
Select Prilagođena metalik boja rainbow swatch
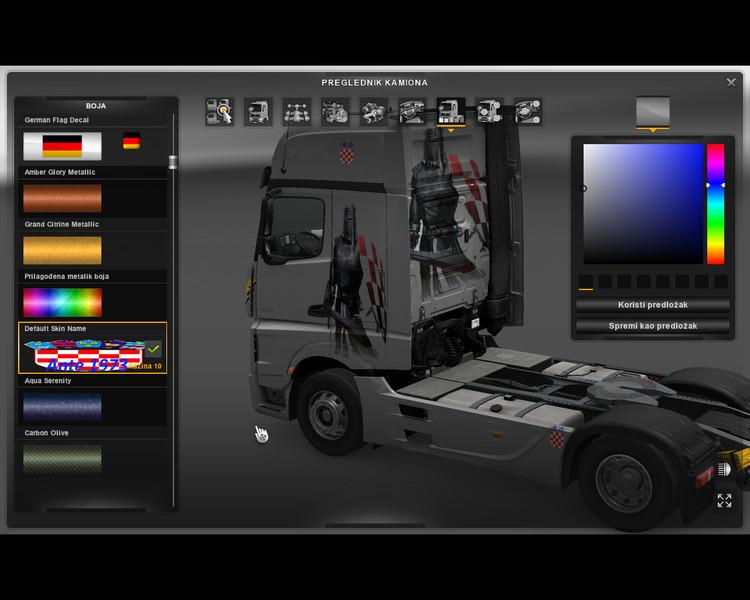pos(62,302)
